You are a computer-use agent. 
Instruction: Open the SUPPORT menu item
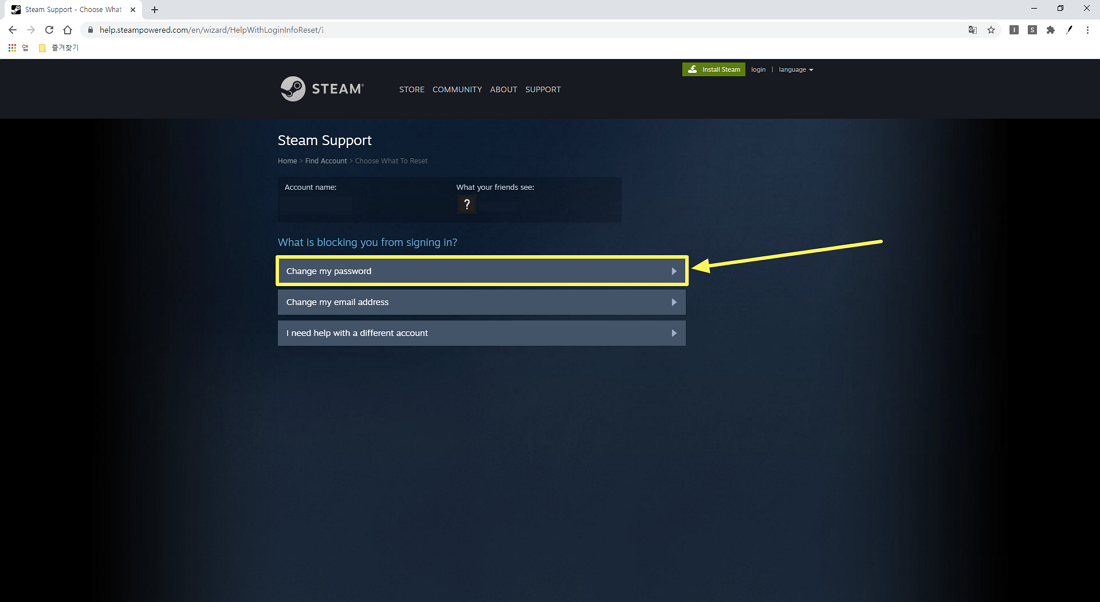tap(543, 90)
